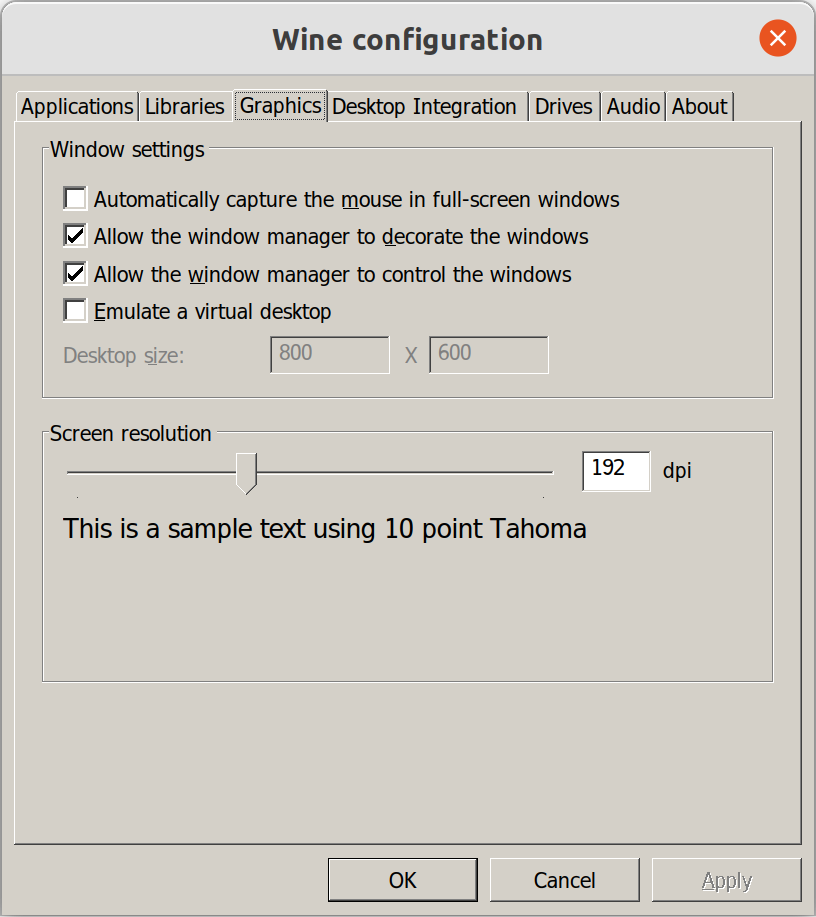Go to the Desktop Integration tab
The image size is (816, 917).
426,107
